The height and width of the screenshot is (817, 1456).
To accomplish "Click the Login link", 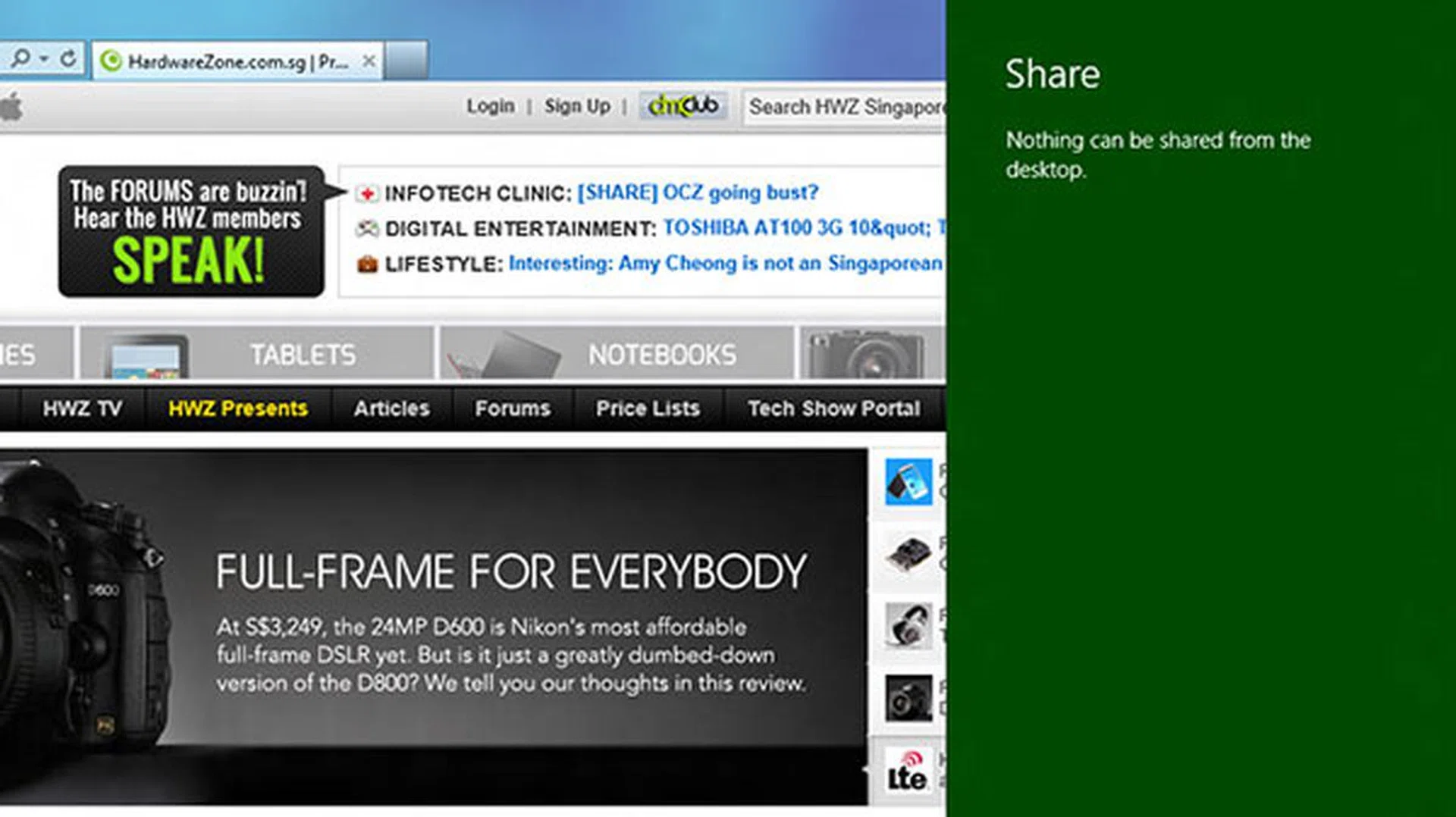I will click(490, 106).
